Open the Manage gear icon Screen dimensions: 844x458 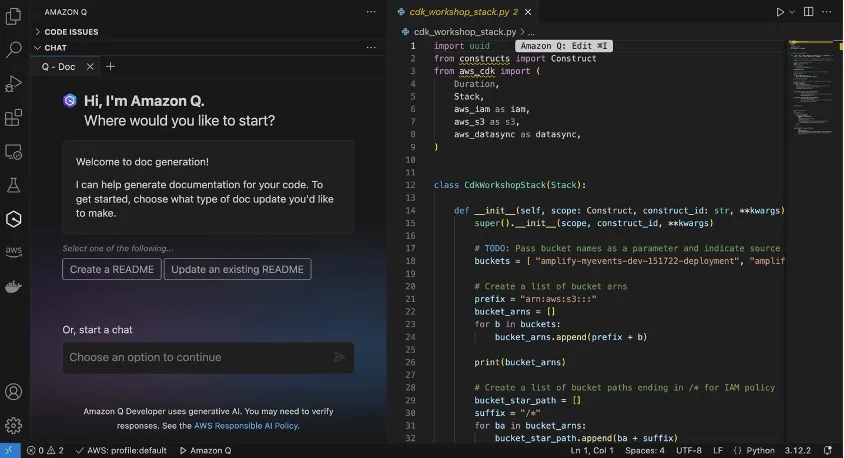[x=13, y=425]
